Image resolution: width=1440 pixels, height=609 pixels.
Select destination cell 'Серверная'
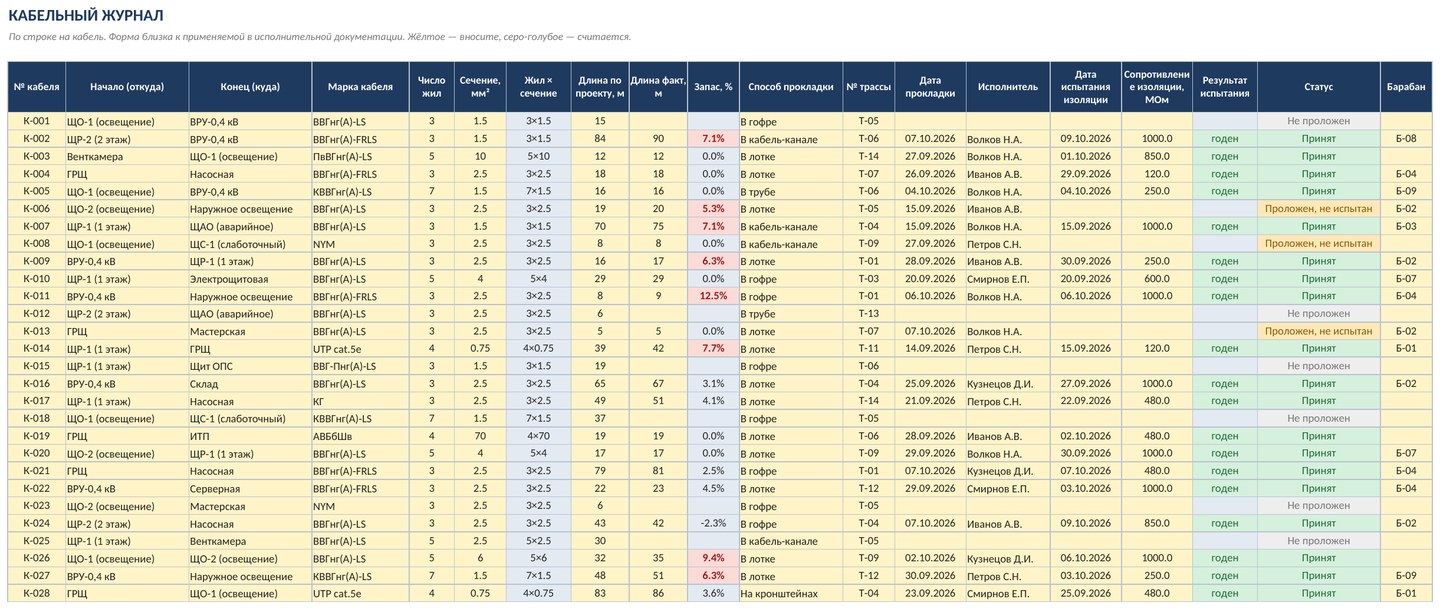tap(250, 489)
